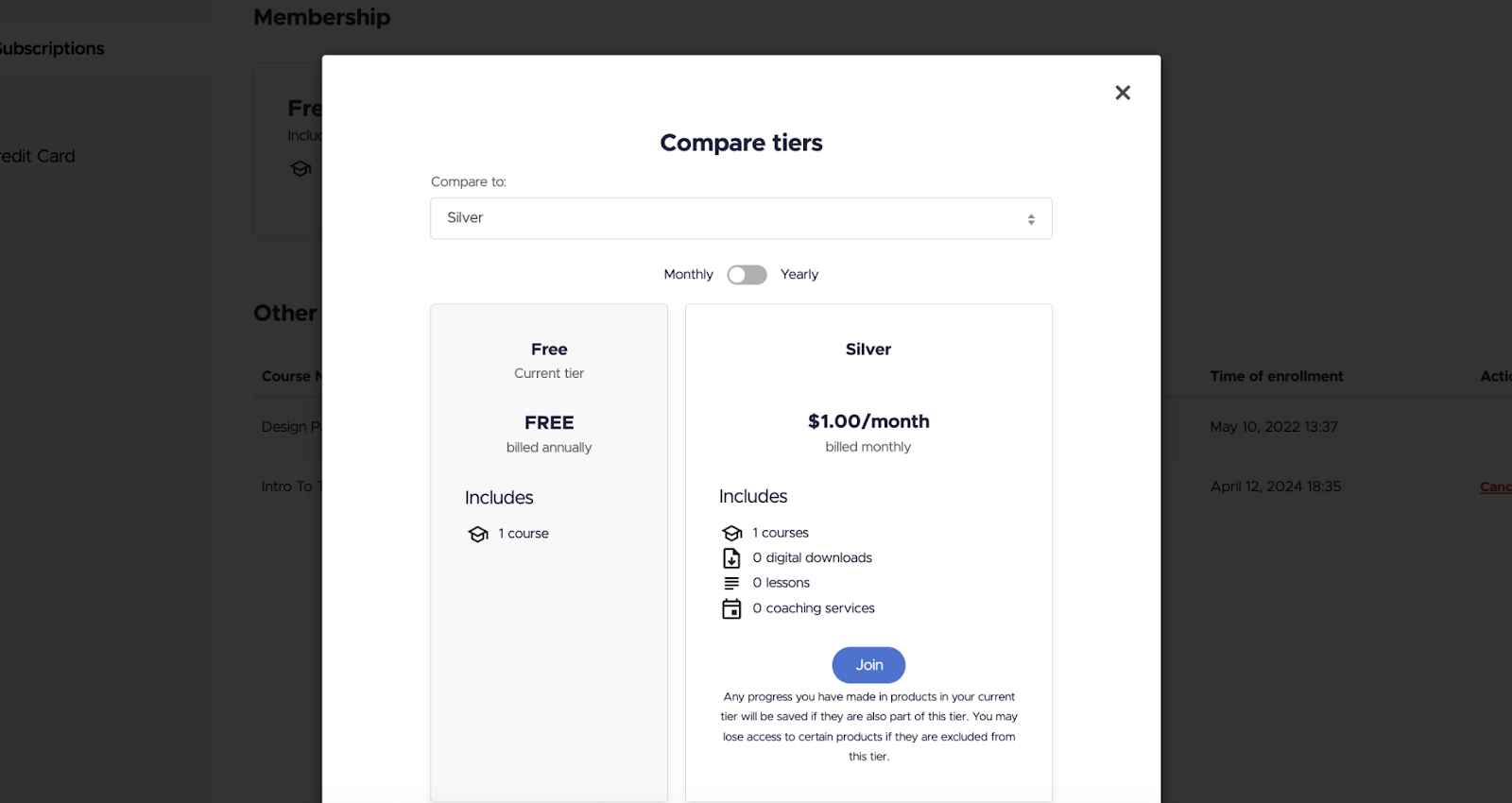Click the '0 digital downloads' line
Image resolution: width=1512 pixels, height=803 pixels.
click(813, 558)
